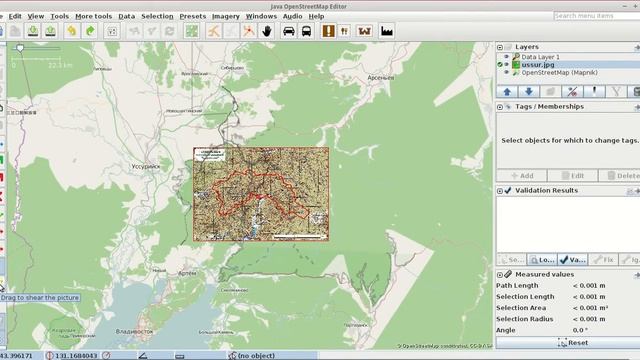The image size is (640, 360).
Task: Click the yellow undo arrow icon
Action: pos(72,31)
